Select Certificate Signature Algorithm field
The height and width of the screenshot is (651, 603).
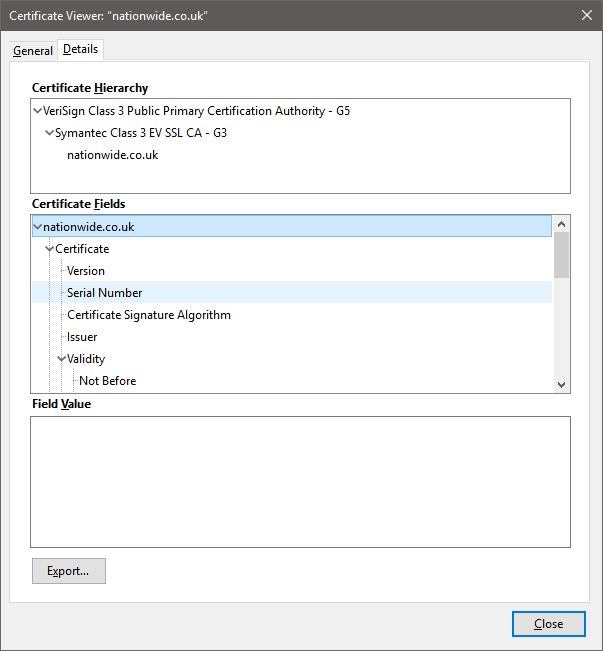pos(148,315)
